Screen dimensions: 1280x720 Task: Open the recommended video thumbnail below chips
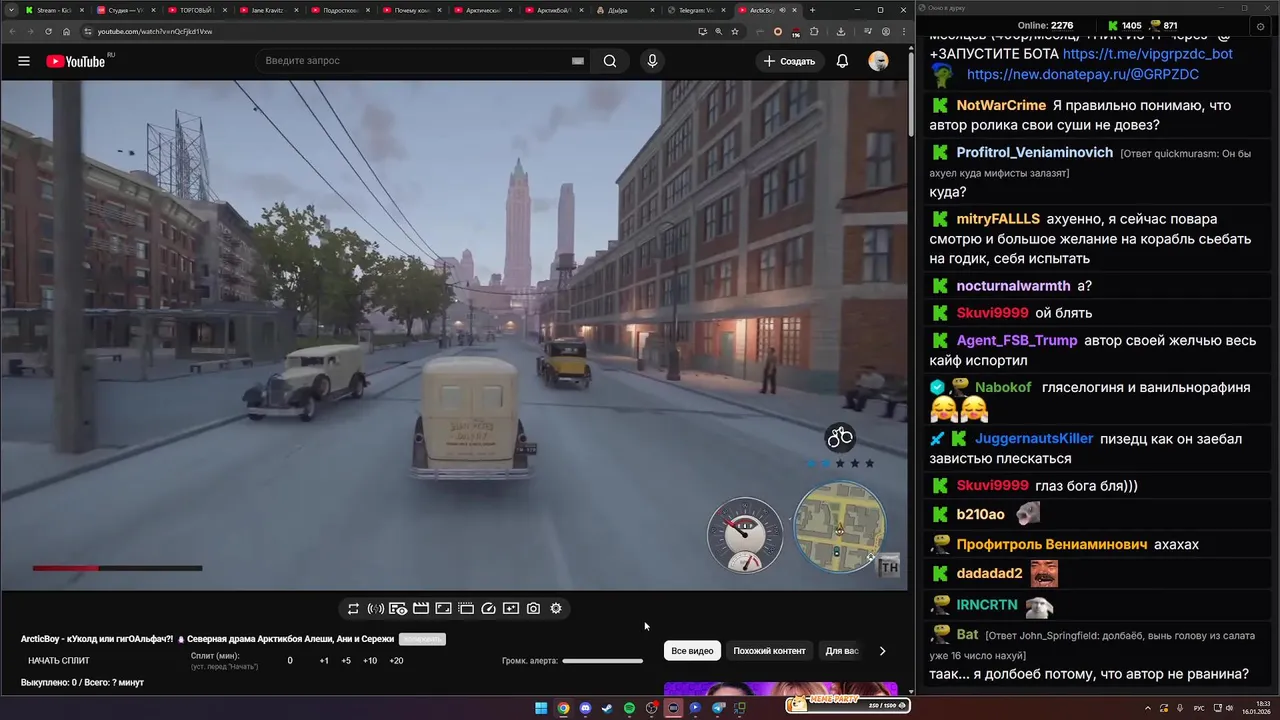(x=780, y=689)
